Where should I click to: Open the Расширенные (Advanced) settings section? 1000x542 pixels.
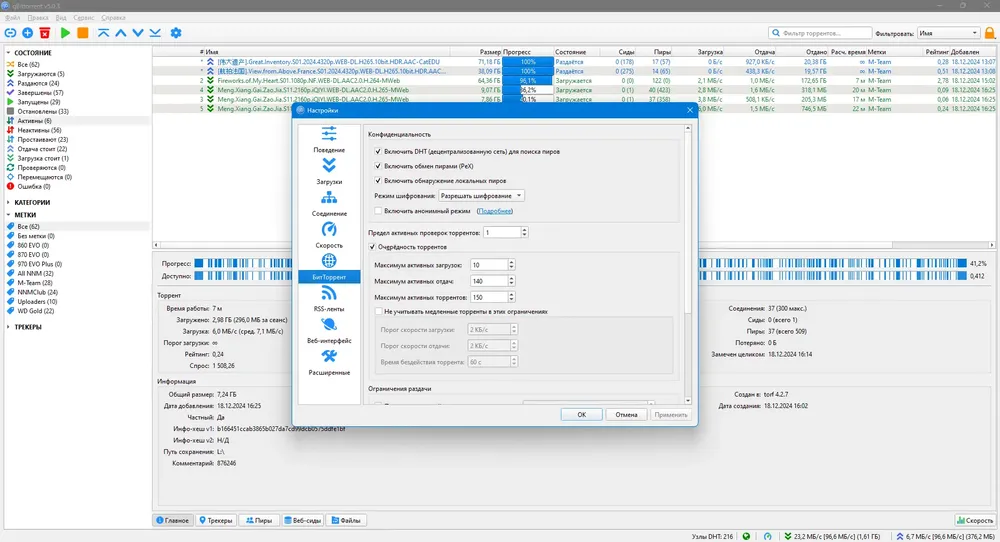coord(329,363)
